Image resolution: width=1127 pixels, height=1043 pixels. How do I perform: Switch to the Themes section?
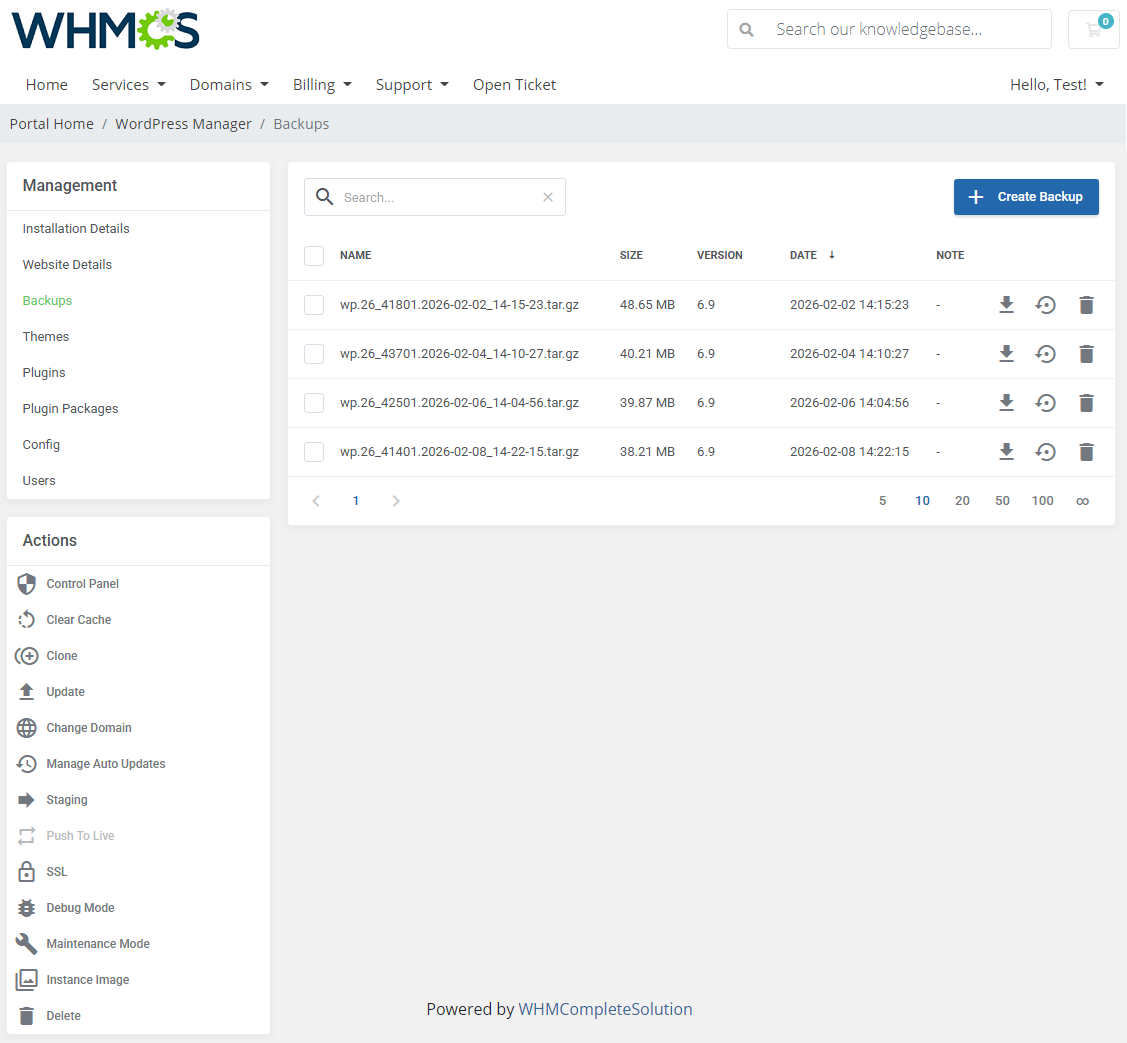[46, 336]
